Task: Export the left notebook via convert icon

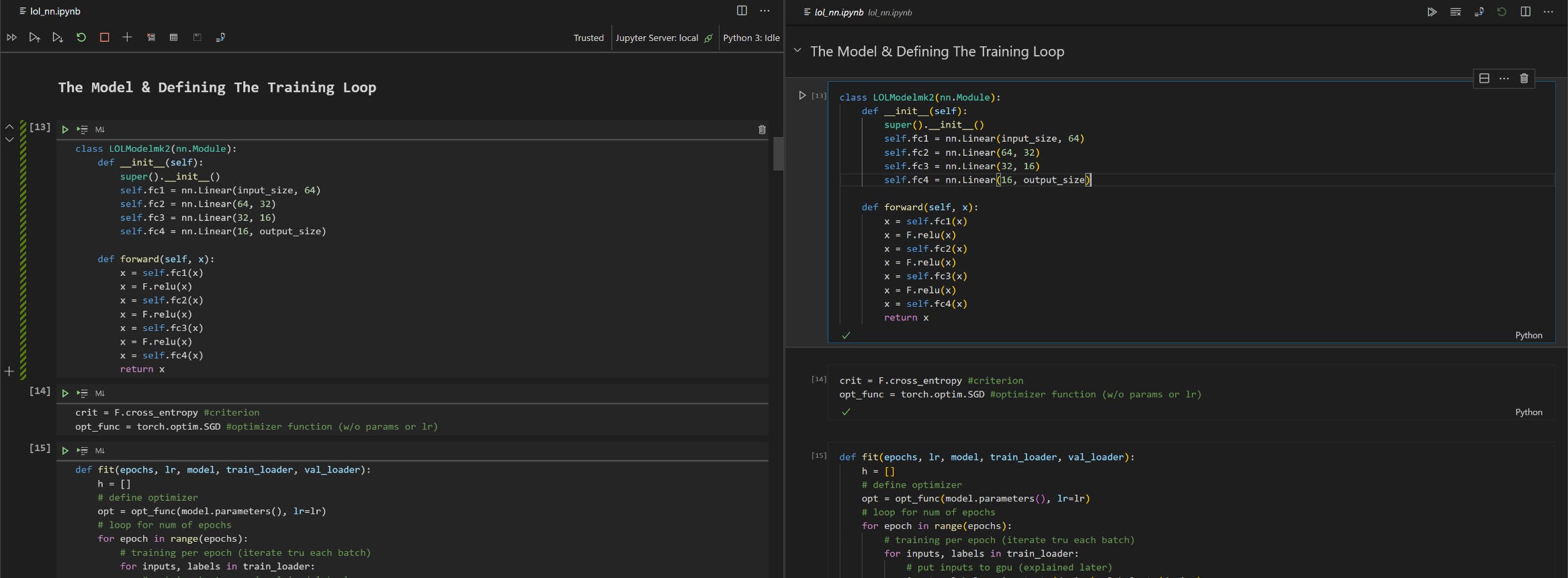Action: coord(220,38)
